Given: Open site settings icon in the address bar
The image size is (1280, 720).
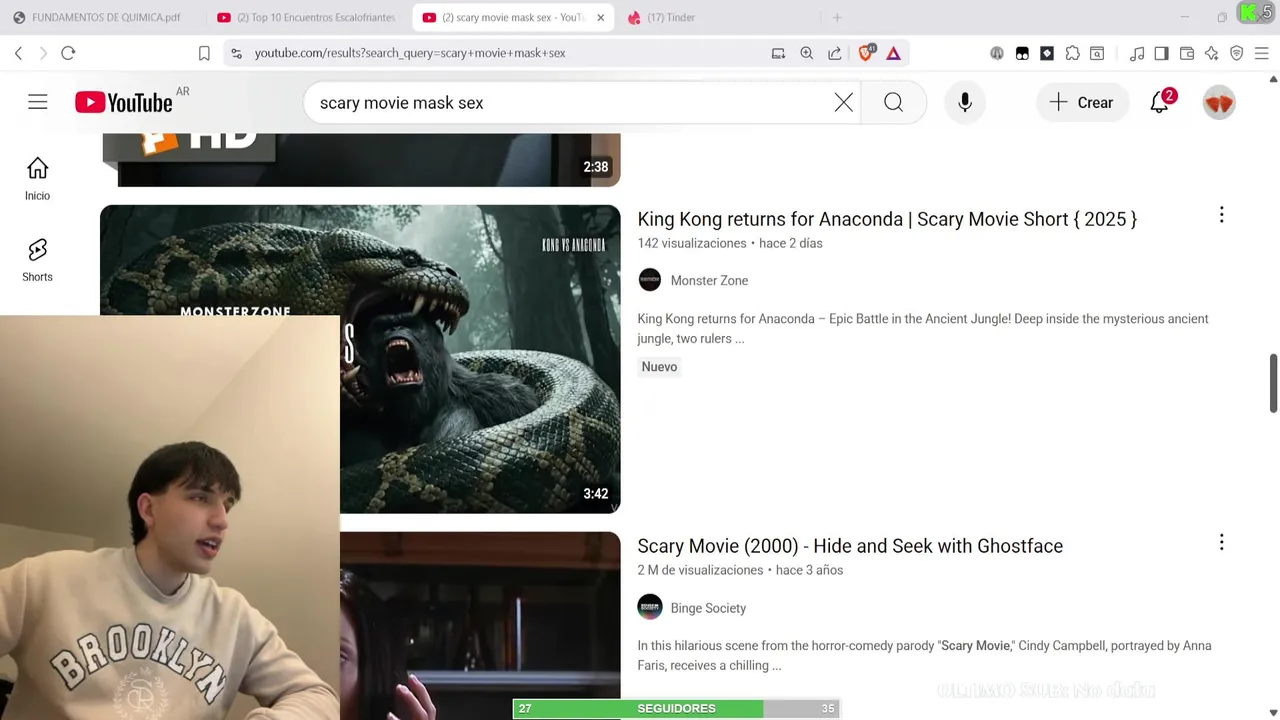Looking at the screenshot, I should pyautogui.click(x=236, y=53).
